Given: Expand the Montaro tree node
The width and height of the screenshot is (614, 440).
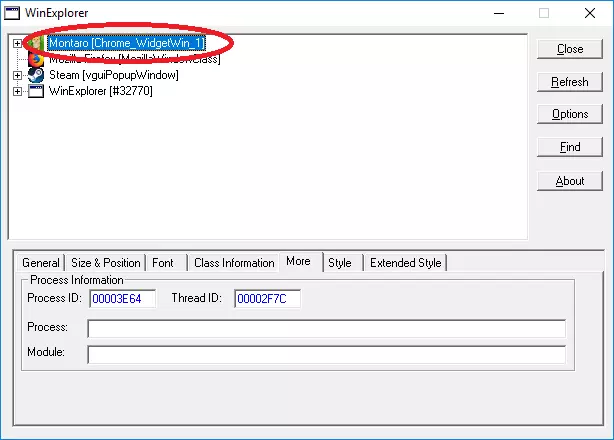Looking at the screenshot, I should point(17,43).
